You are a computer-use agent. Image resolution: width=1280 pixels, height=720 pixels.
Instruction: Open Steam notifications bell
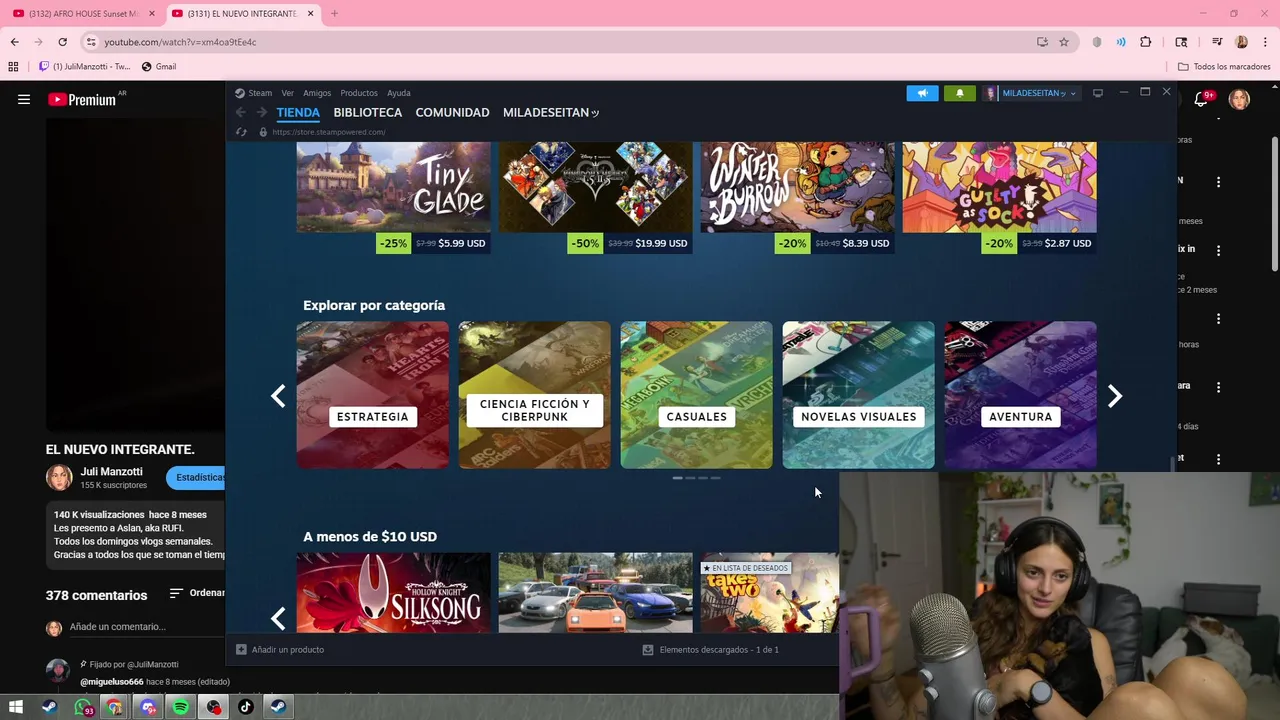coord(959,93)
